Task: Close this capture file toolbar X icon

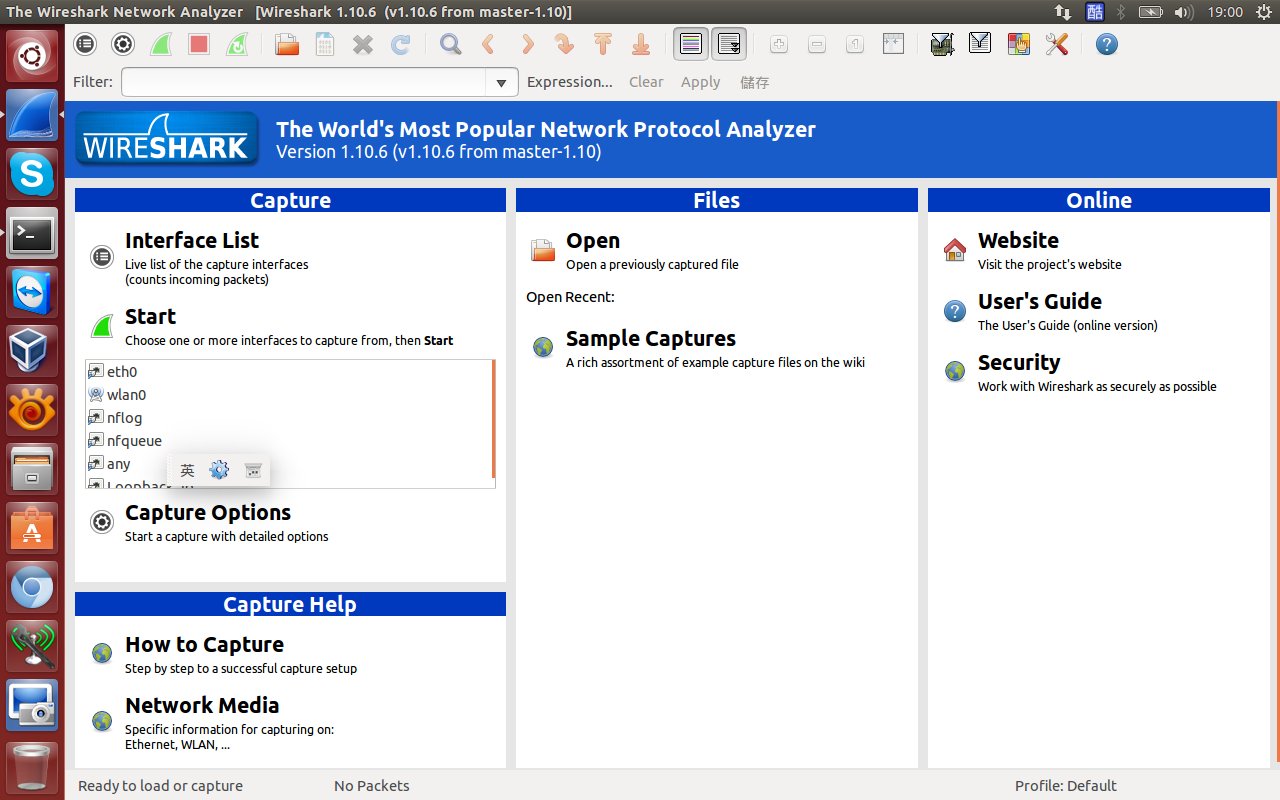Action: pyautogui.click(x=363, y=44)
